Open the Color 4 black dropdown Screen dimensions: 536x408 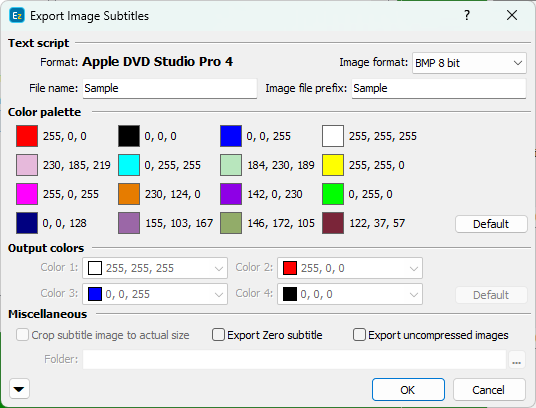(350, 294)
